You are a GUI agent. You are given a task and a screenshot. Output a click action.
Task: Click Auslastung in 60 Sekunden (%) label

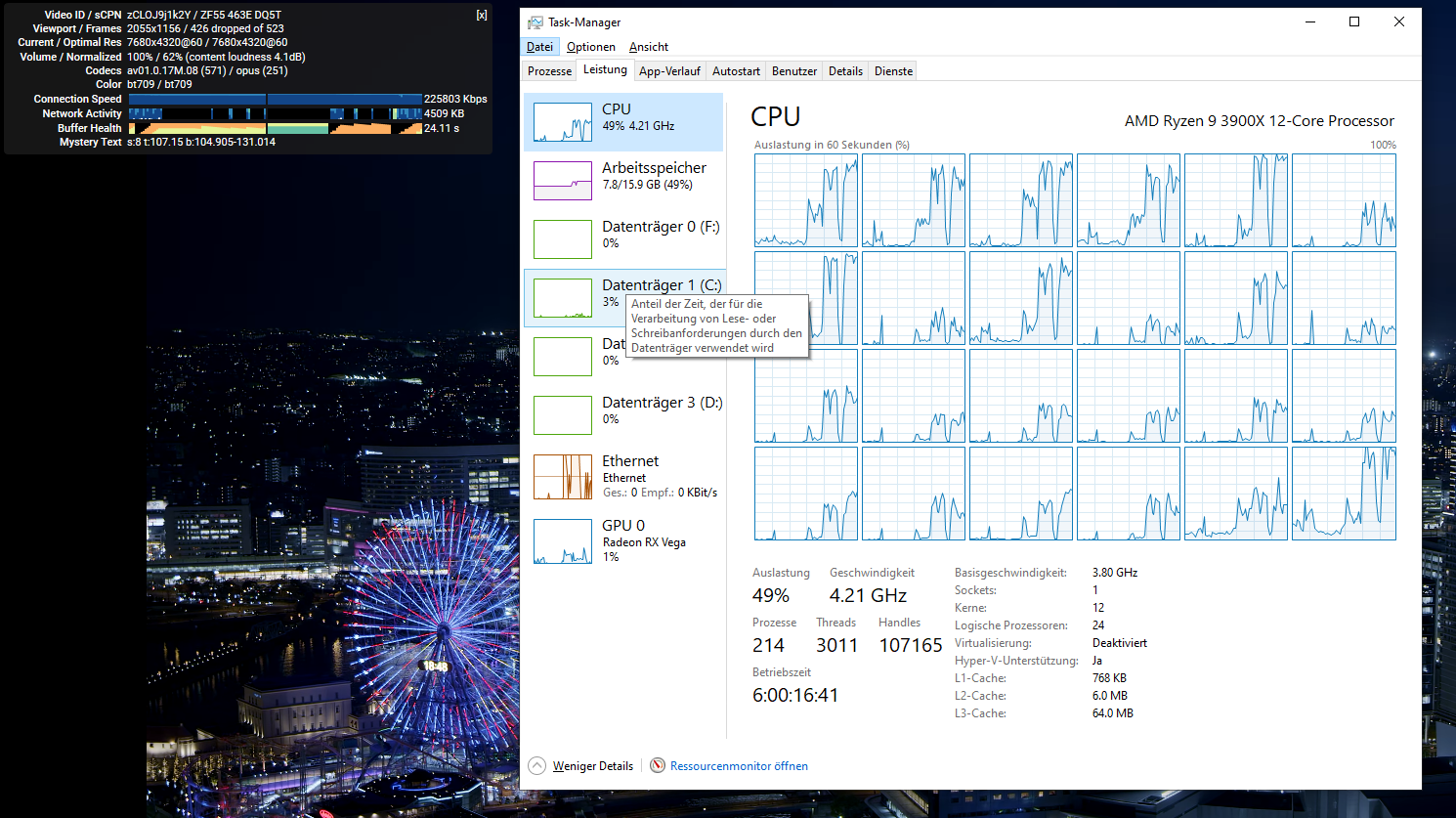(x=832, y=145)
